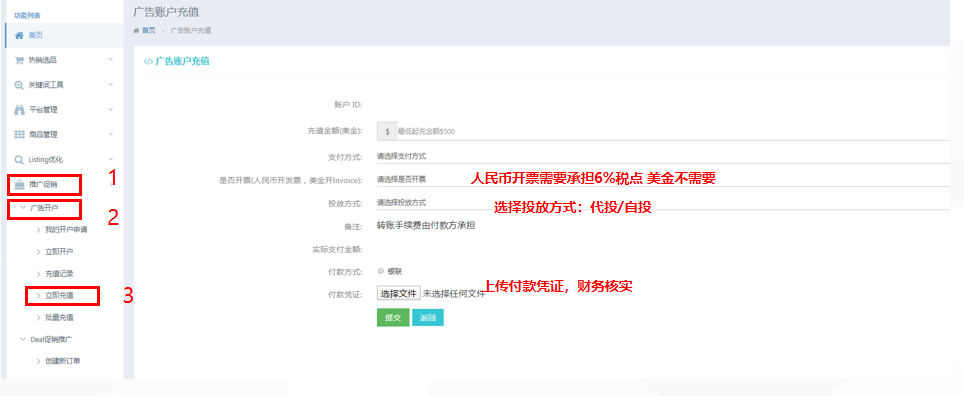Click the home icon beside 首页 in sidebar

click(x=19, y=36)
